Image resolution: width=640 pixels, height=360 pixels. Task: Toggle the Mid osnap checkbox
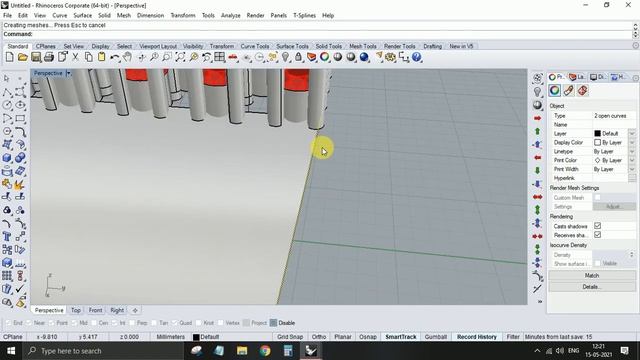click(74, 323)
